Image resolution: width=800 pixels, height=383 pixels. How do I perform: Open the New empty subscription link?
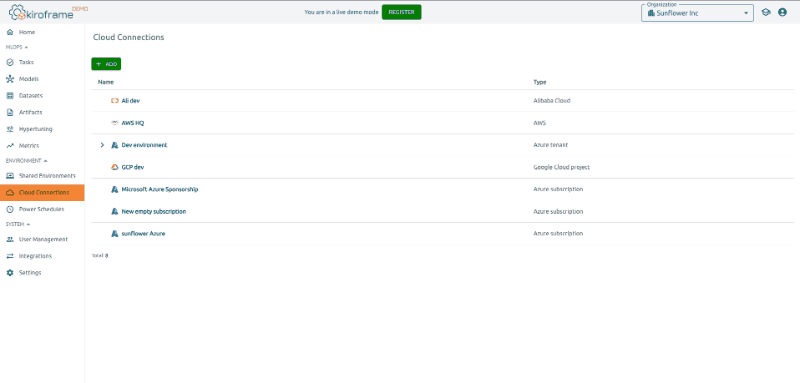pyautogui.click(x=154, y=212)
